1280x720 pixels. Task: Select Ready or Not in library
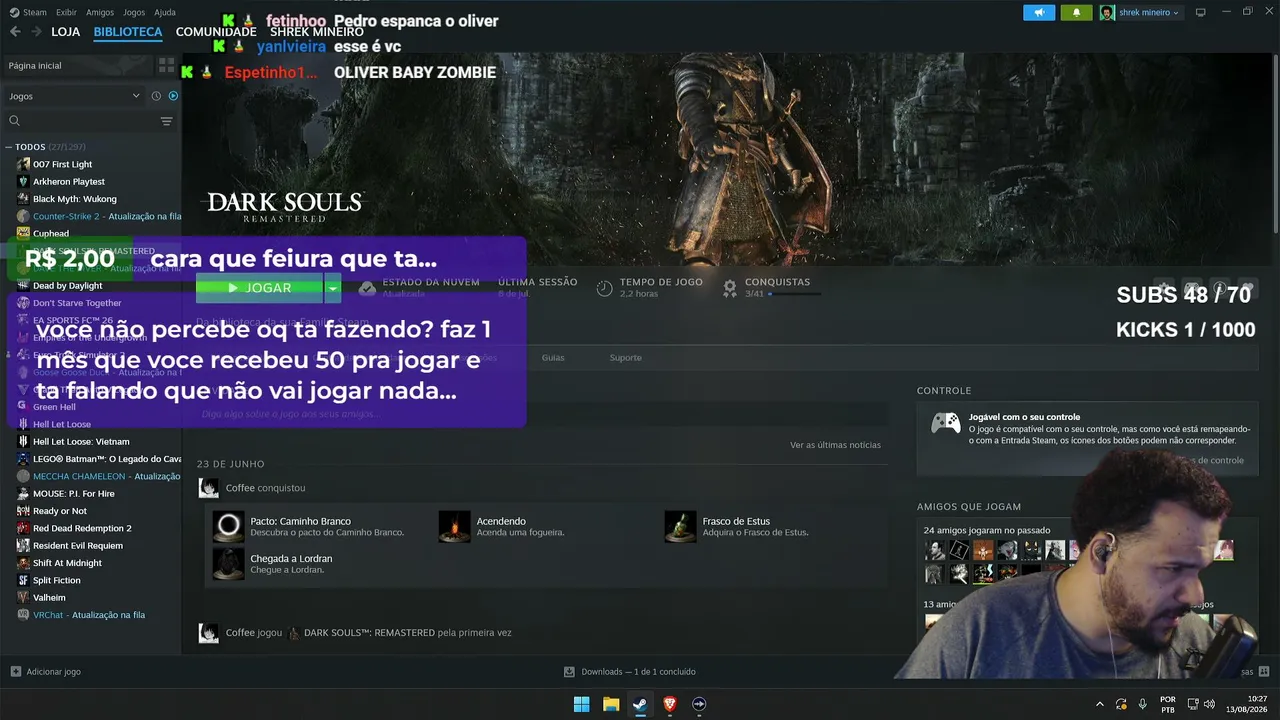[x=60, y=511]
